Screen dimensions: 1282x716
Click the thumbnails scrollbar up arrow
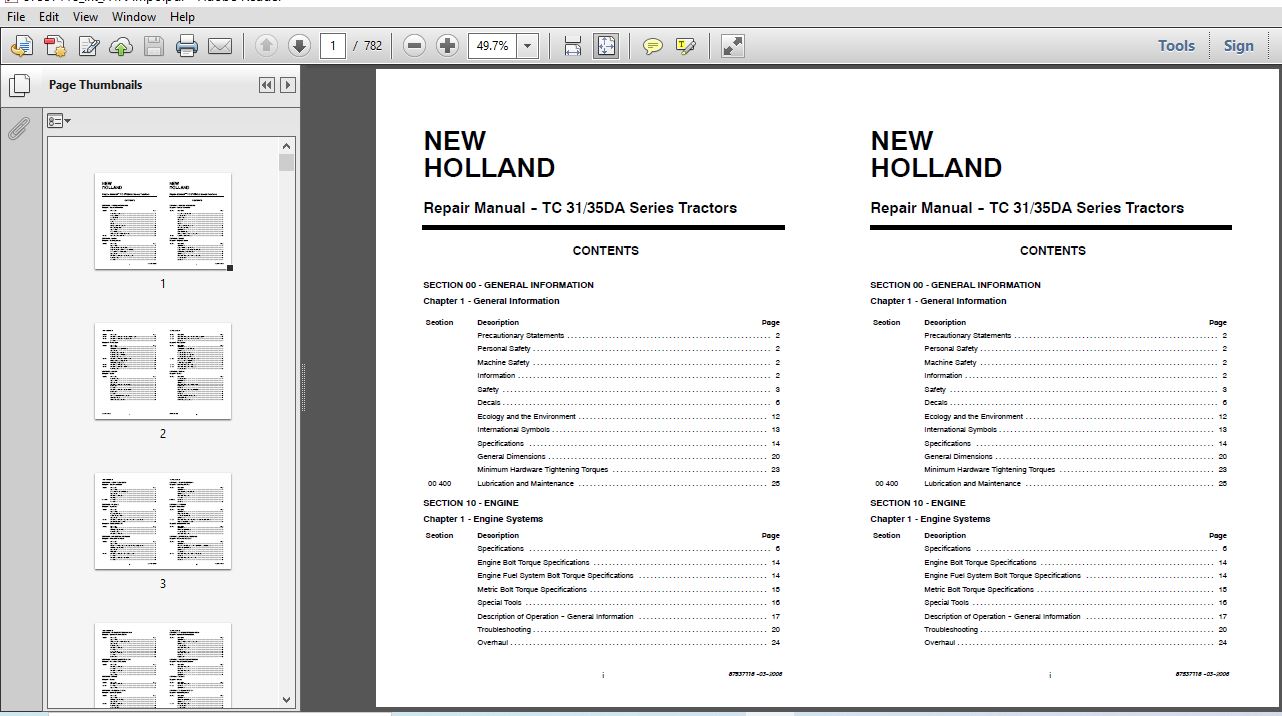(x=287, y=146)
